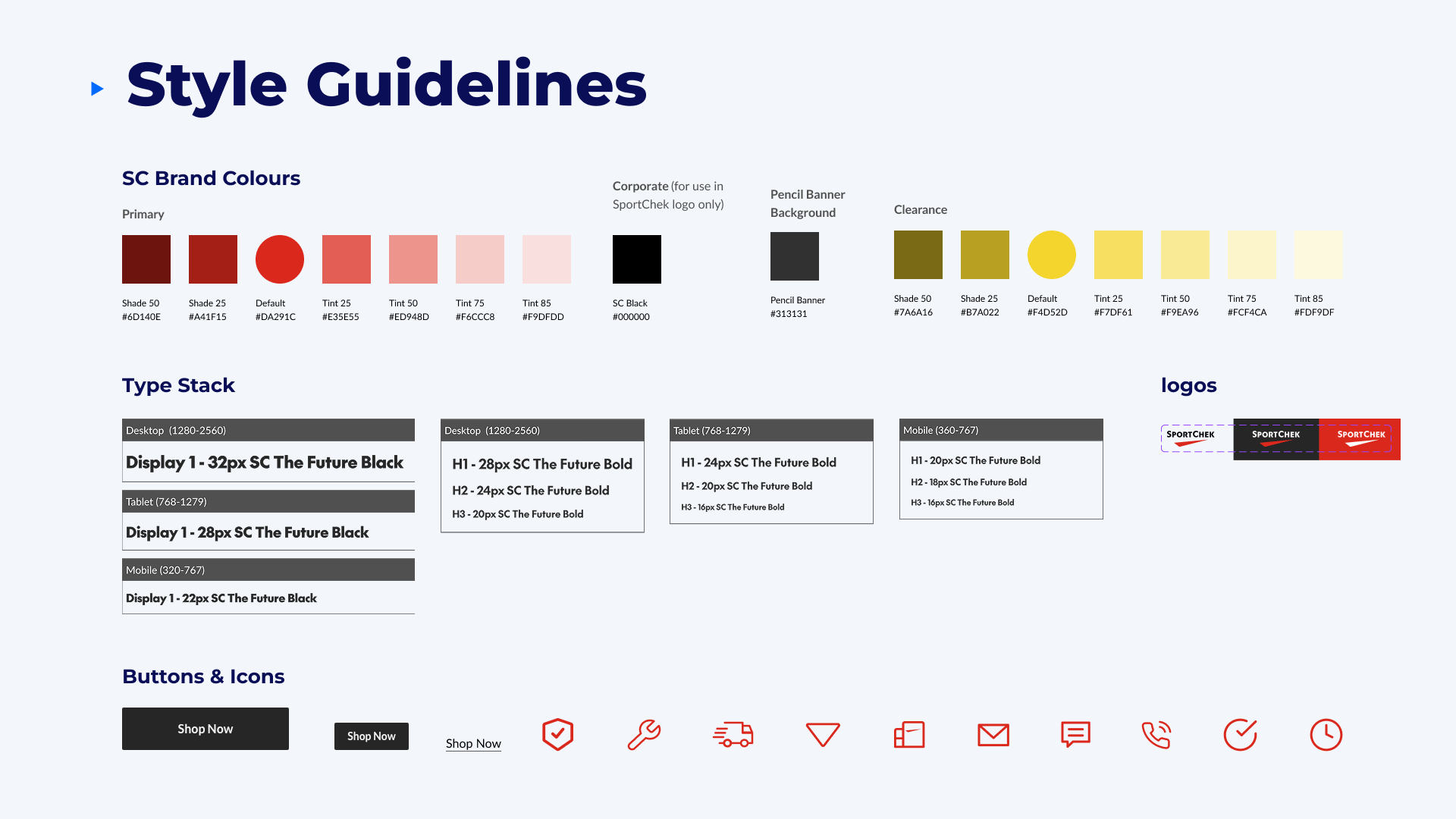Click the SportChek logo on red background
The image size is (1456, 819).
tap(1360, 439)
